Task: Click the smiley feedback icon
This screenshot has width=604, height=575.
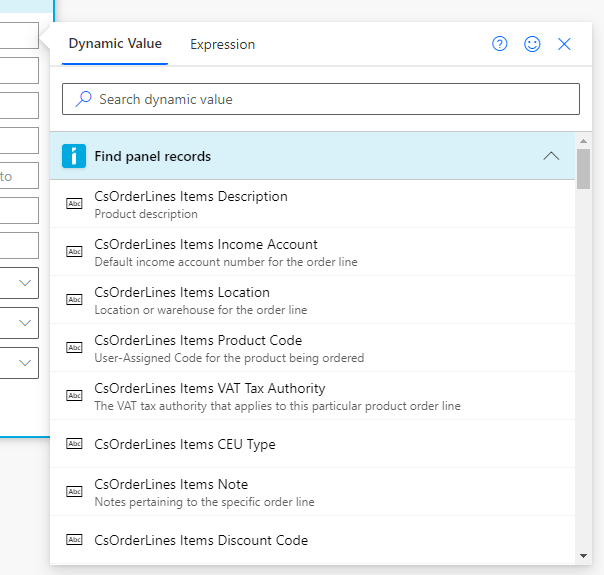Action: pyautogui.click(x=532, y=44)
